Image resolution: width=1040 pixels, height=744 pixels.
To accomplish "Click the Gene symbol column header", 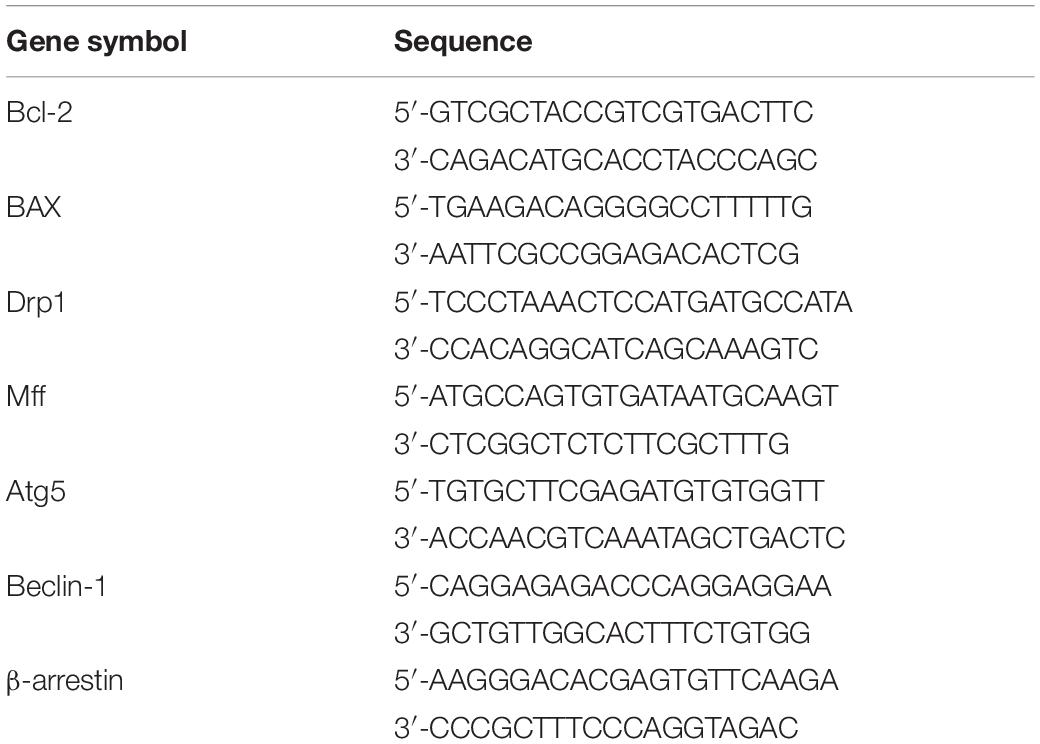I will pos(97,42).
